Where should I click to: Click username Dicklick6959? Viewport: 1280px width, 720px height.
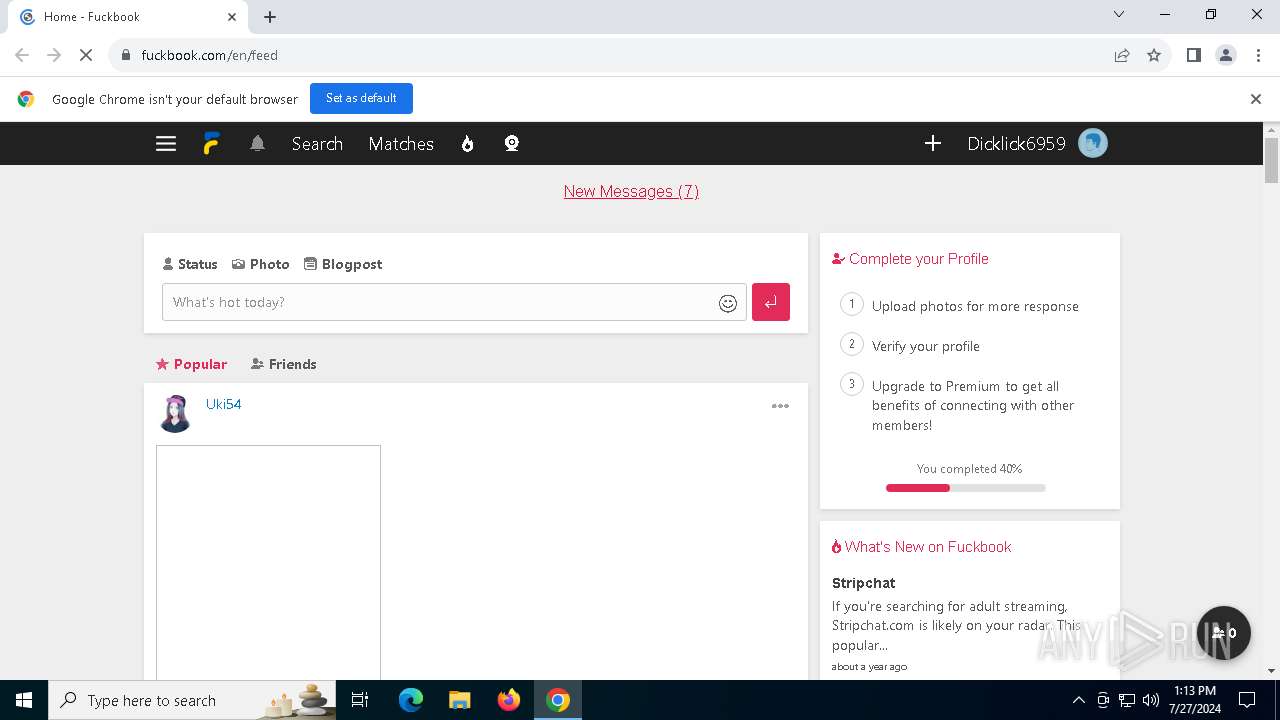pos(1016,144)
